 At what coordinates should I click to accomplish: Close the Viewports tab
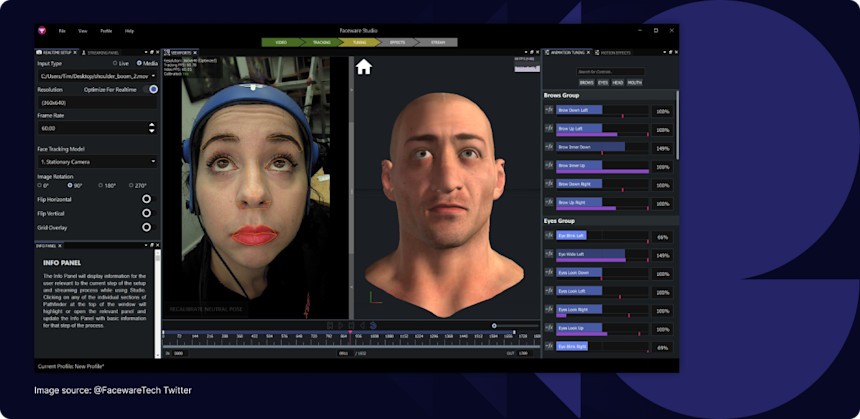coord(194,53)
